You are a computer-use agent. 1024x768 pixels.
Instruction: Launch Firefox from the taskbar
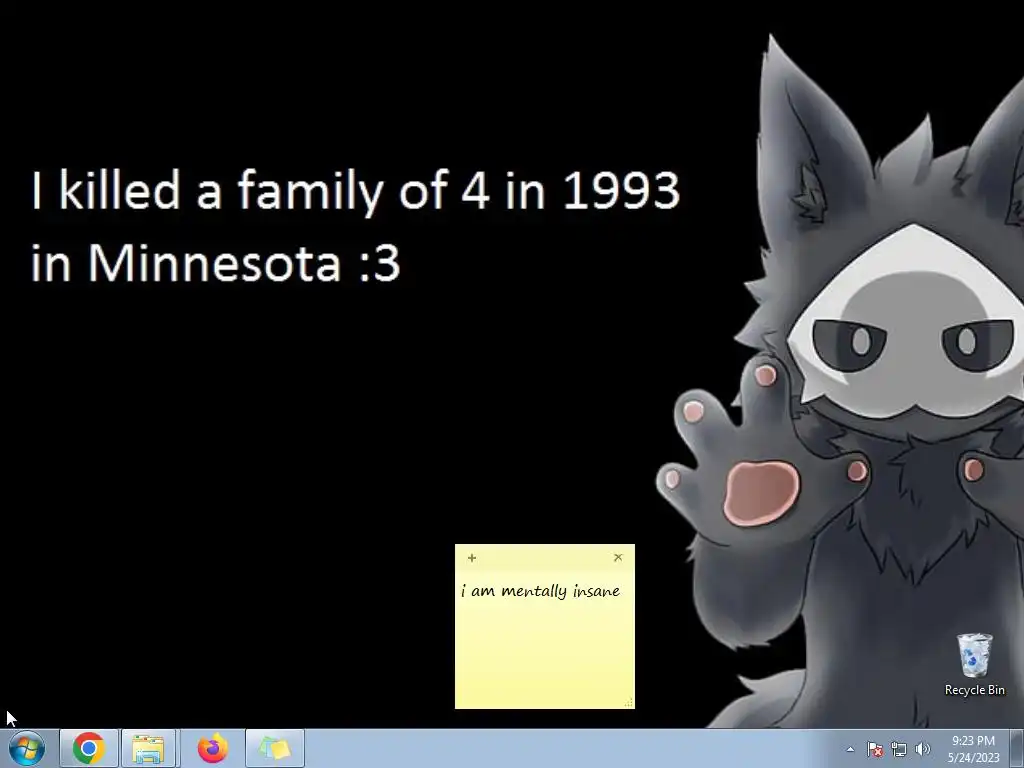pos(212,748)
